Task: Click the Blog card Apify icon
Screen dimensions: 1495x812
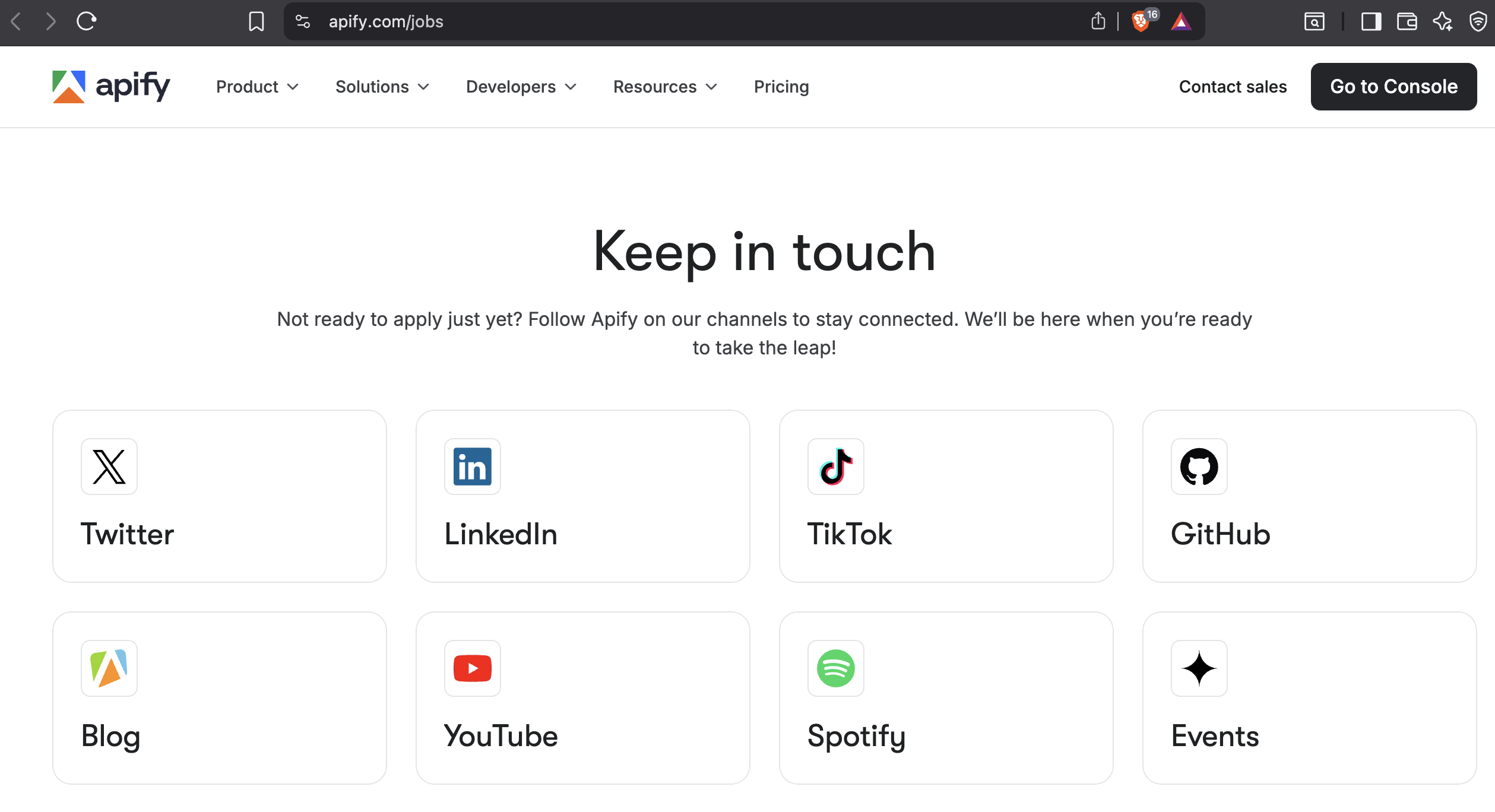Action: click(109, 668)
